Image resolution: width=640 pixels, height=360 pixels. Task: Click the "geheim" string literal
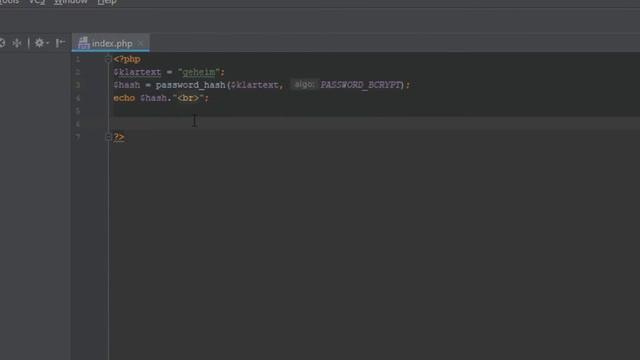tap(199, 72)
